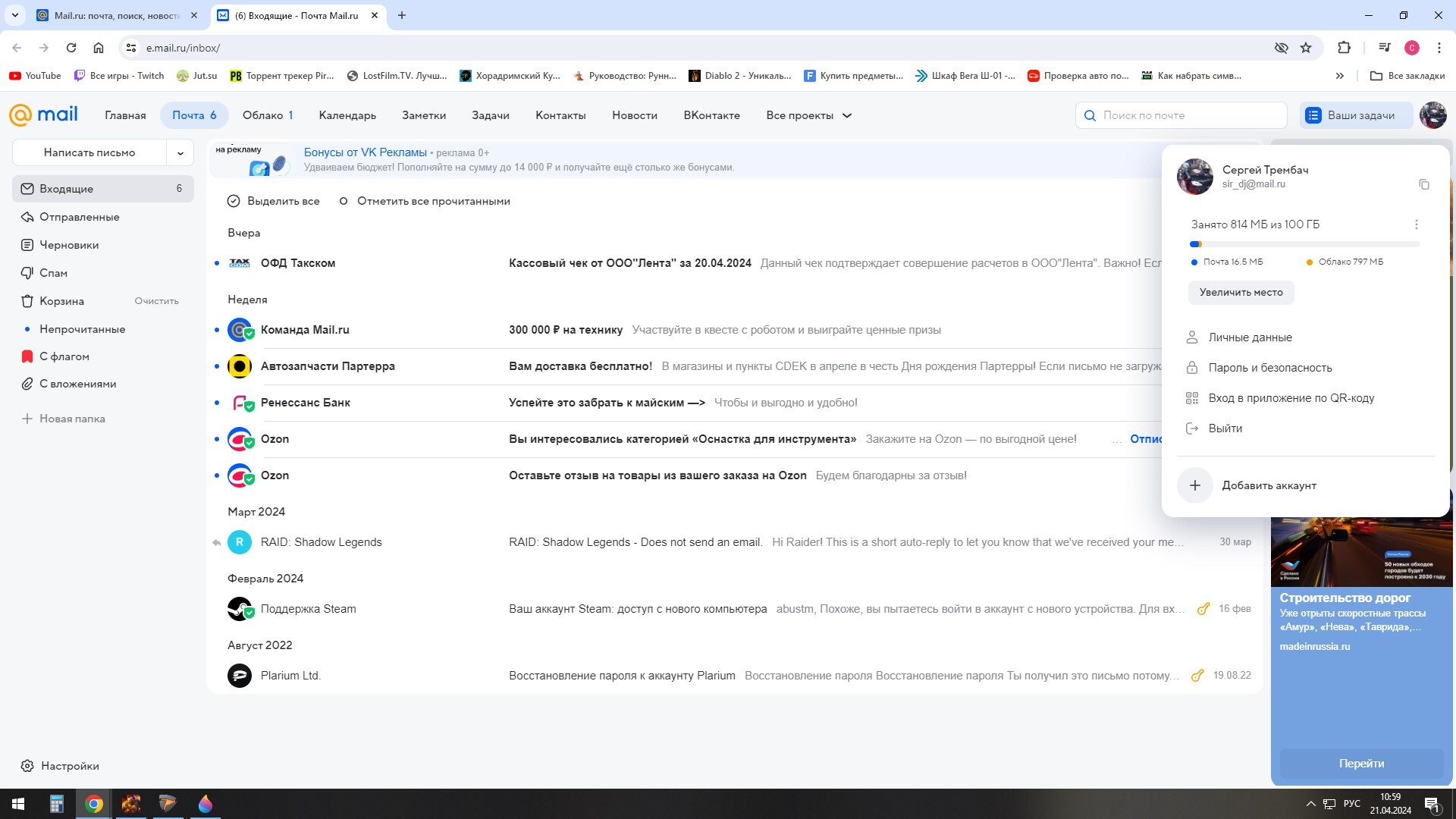Click Добавить аккаунт plus button
Image resolution: width=1456 pixels, height=819 pixels.
point(1195,485)
